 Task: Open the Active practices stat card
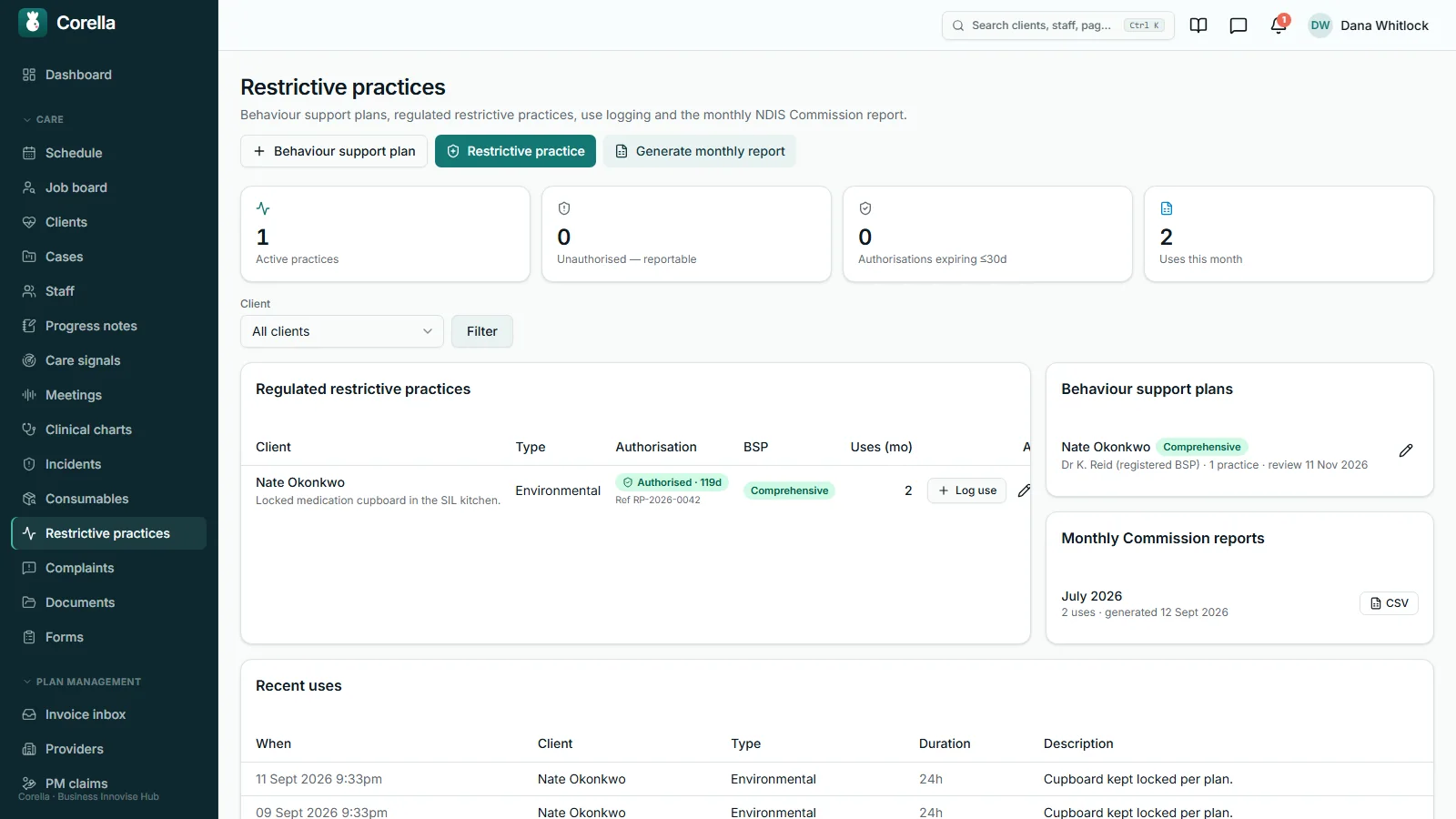tap(385, 234)
